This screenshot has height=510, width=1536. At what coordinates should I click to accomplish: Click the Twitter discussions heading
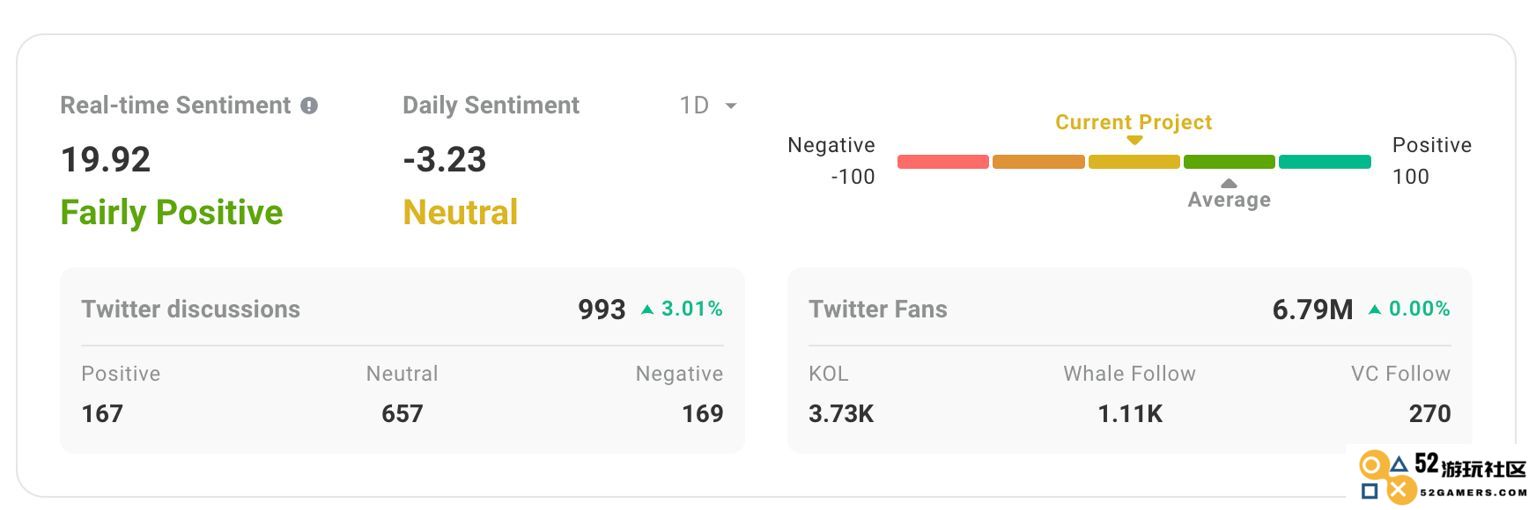pyautogui.click(x=191, y=309)
